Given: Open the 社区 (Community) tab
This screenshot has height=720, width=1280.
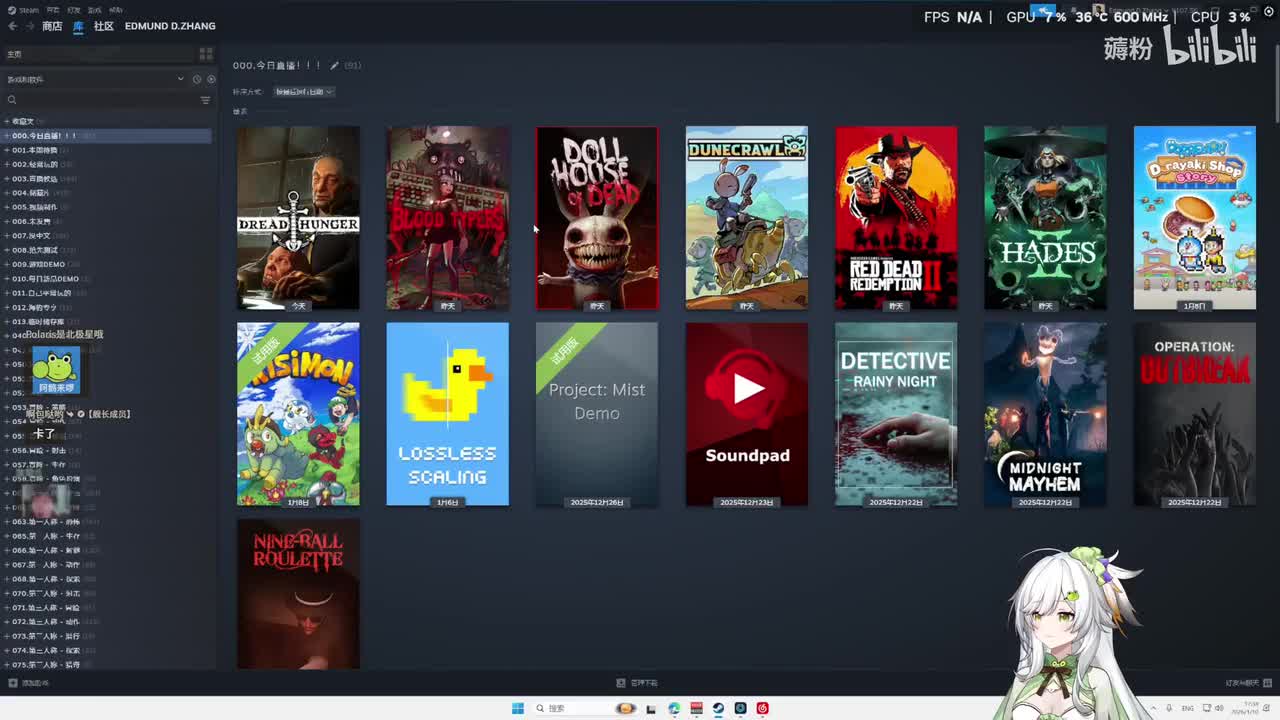Looking at the screenshot, I should pyautogui.click(x=104, y=26).
